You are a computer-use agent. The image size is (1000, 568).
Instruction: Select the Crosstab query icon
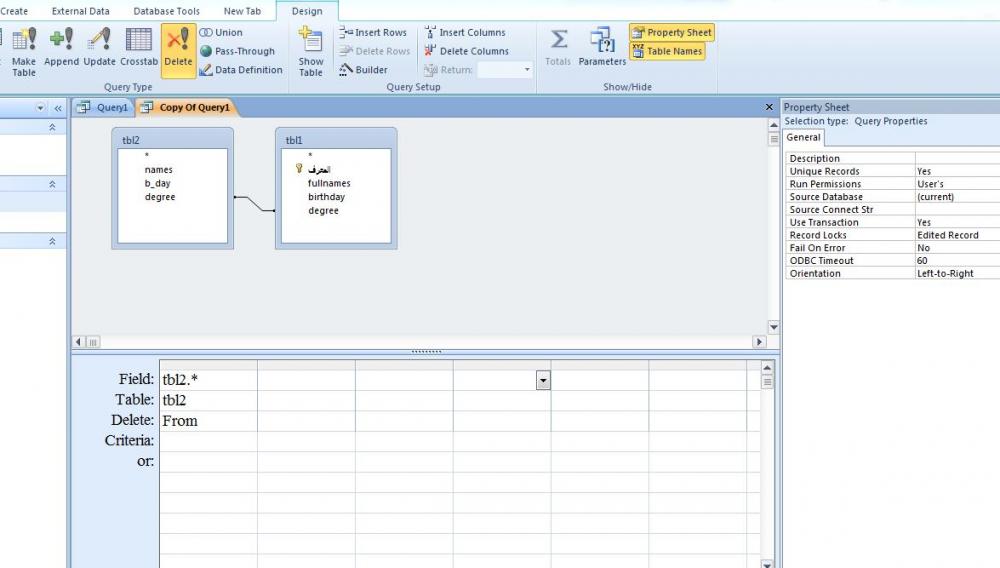[x=139, y=49]
